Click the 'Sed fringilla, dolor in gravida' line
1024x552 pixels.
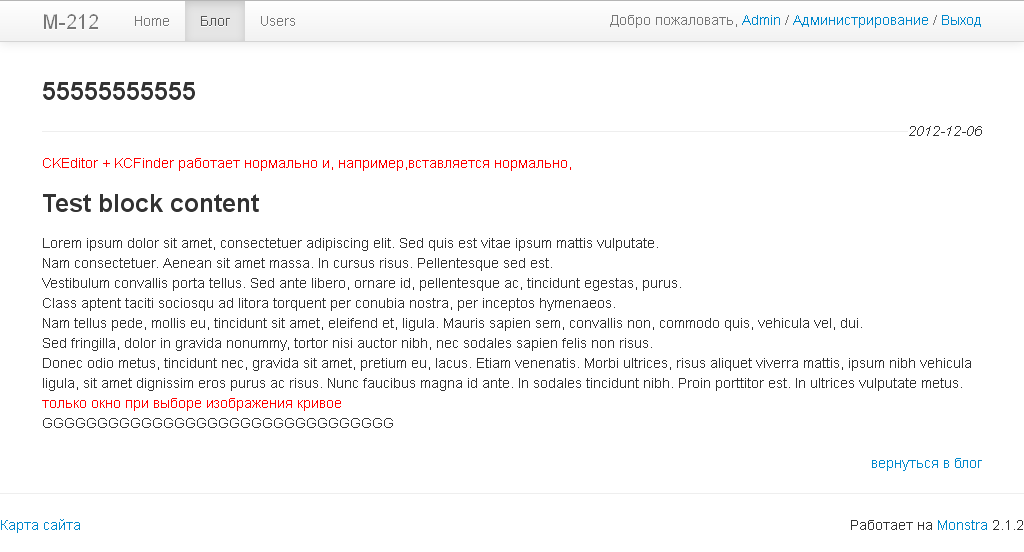tap(347, 343)
